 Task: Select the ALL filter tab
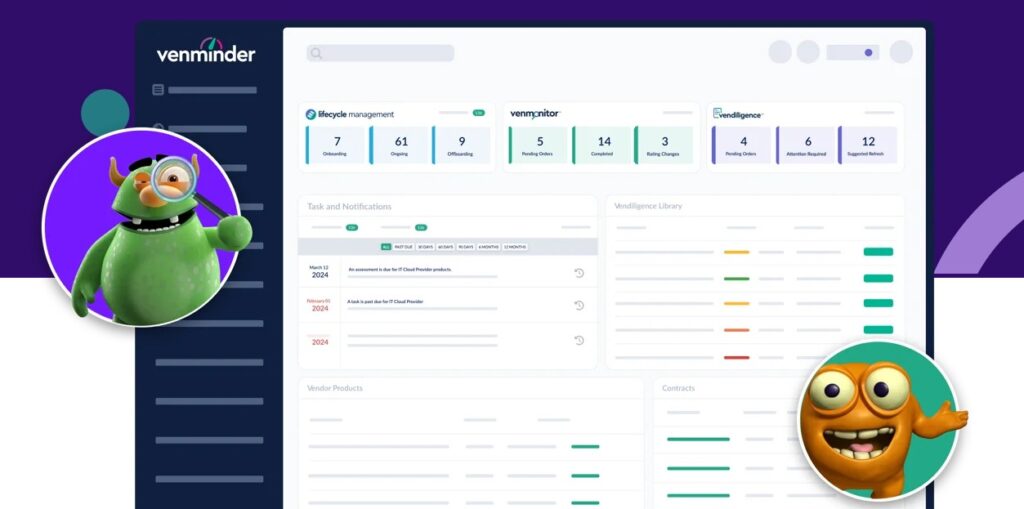[386, 247]
